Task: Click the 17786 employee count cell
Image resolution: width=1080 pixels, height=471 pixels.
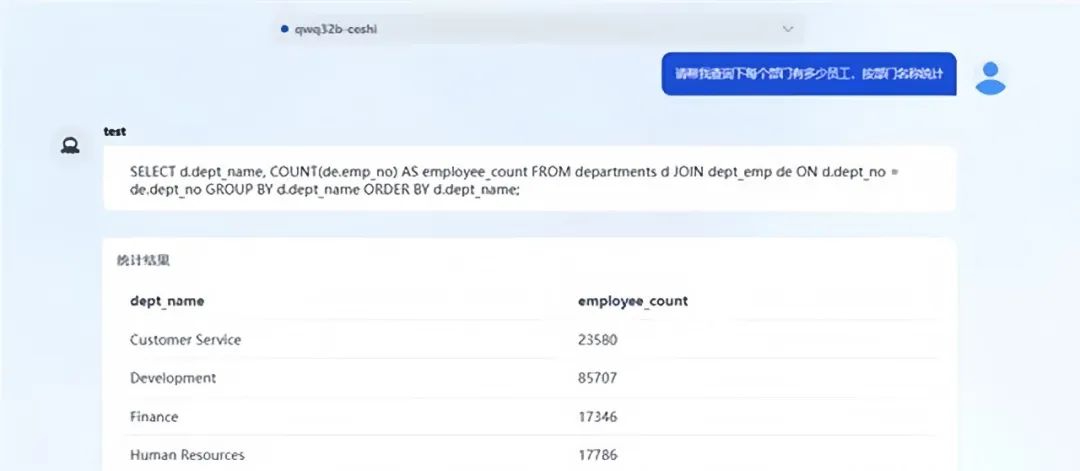Action: coord(597,455)
